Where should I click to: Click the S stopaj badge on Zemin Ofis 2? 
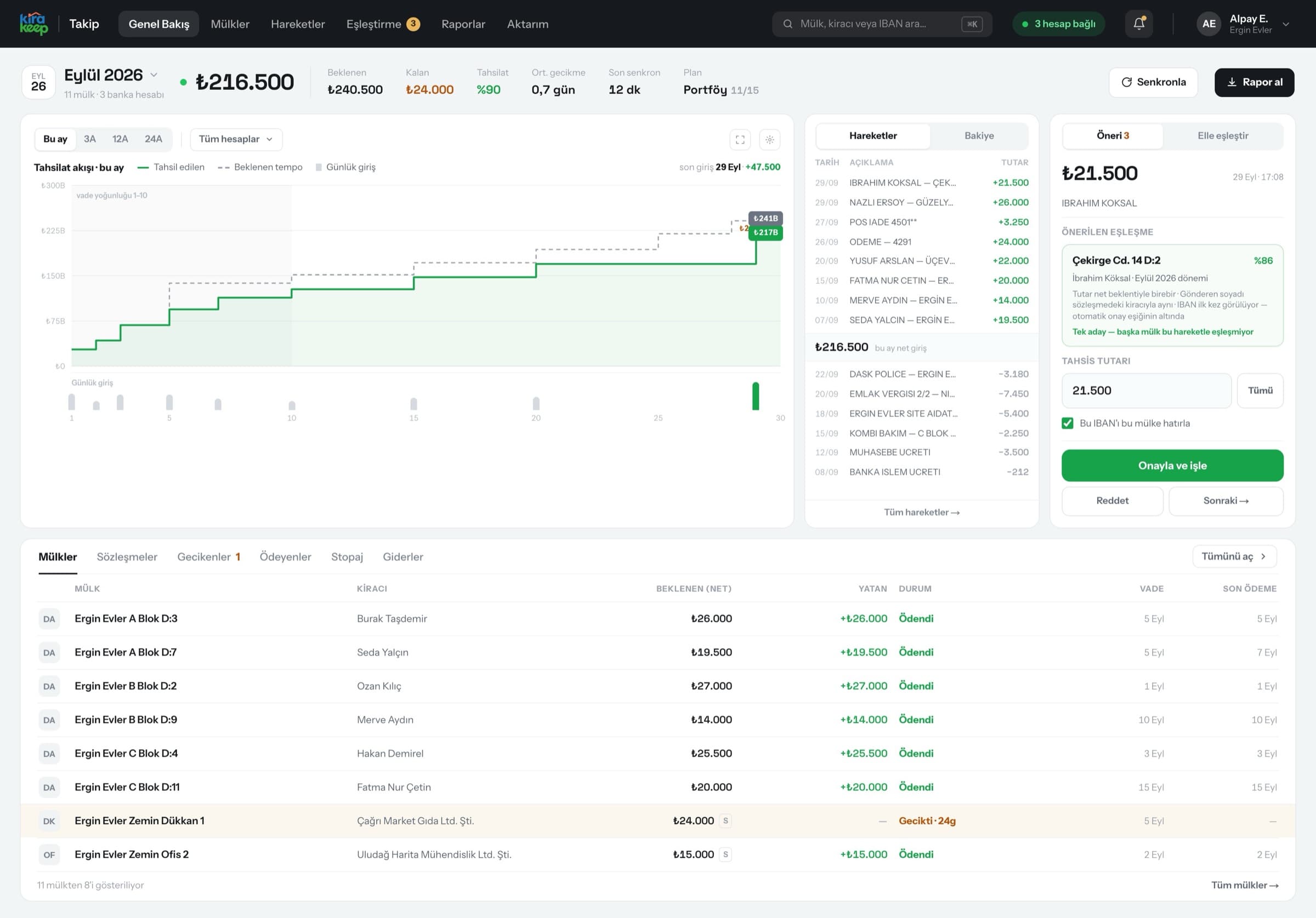(x=725, y=854)
